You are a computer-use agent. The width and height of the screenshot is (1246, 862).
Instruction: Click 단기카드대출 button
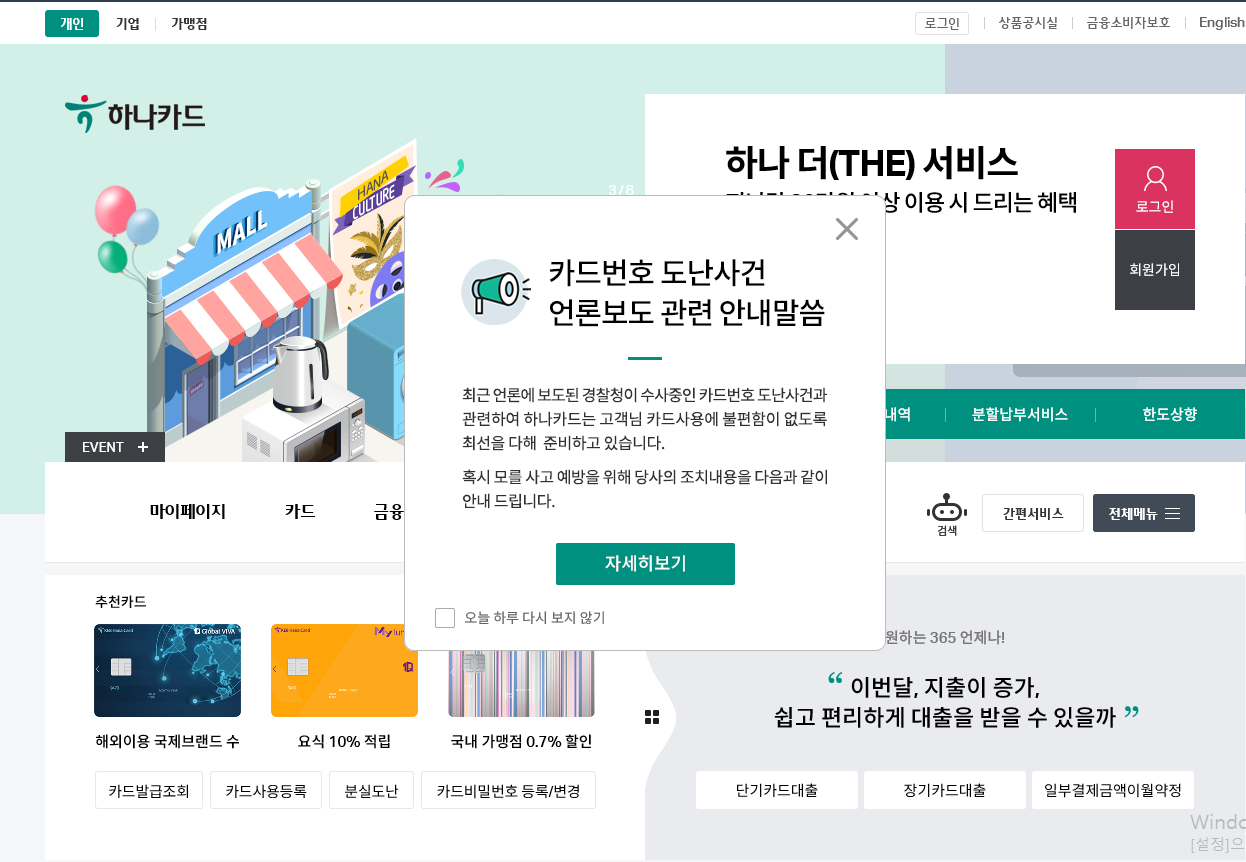pos(777,790)
